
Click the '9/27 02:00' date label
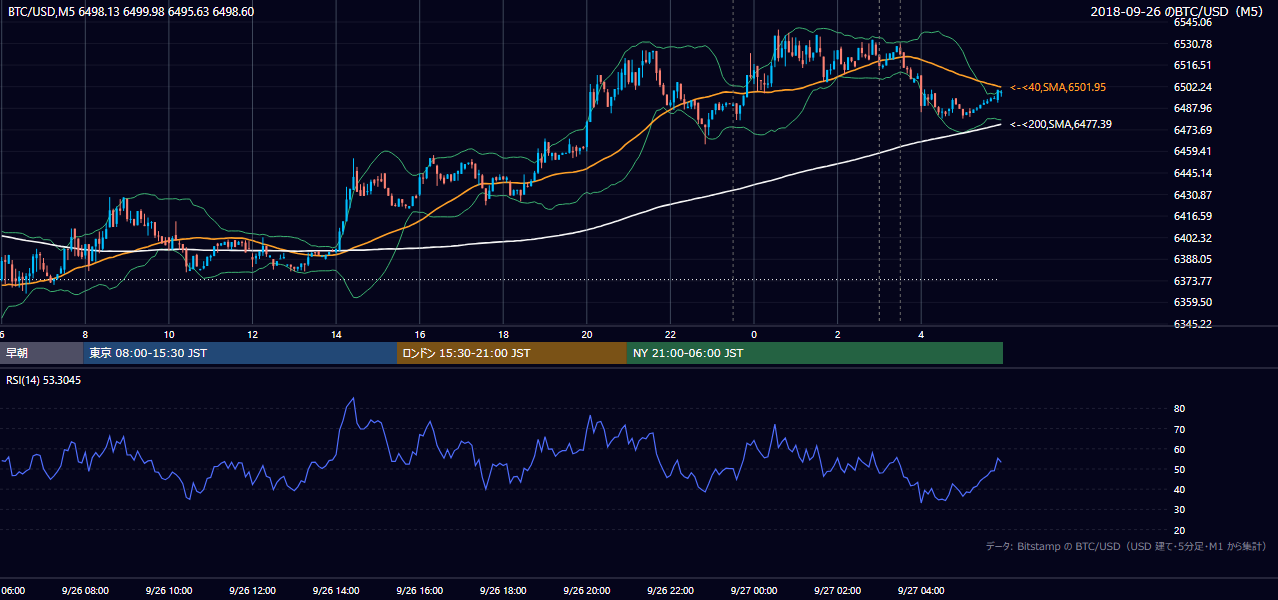[x=836, y=591]
